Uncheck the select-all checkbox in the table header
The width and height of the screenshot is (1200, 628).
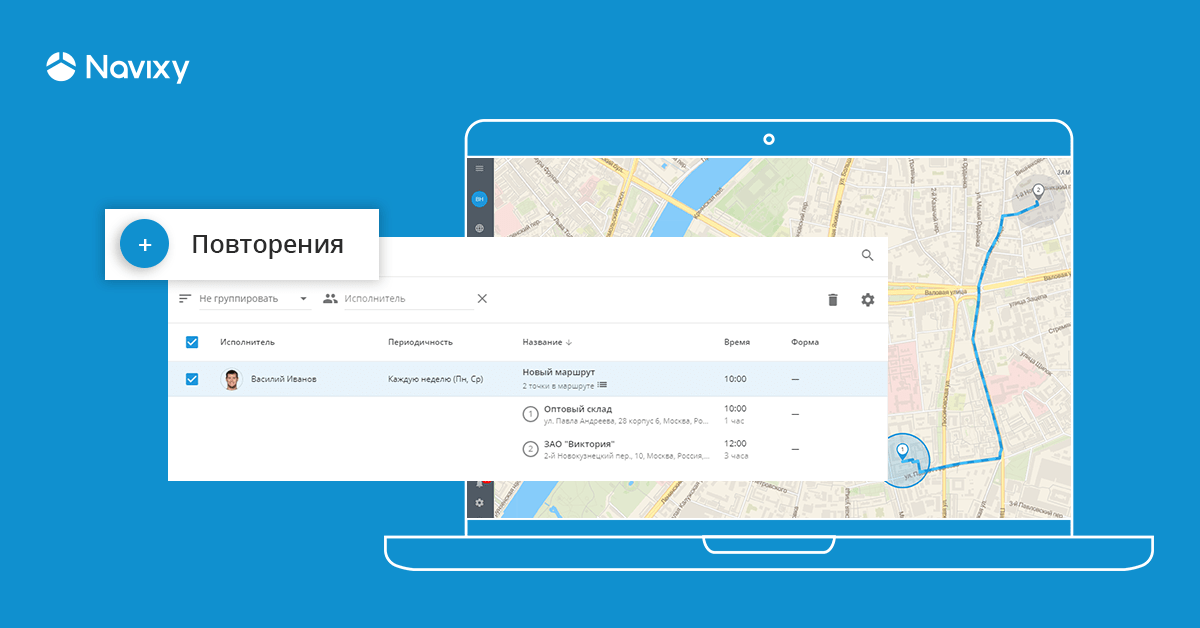192,342
